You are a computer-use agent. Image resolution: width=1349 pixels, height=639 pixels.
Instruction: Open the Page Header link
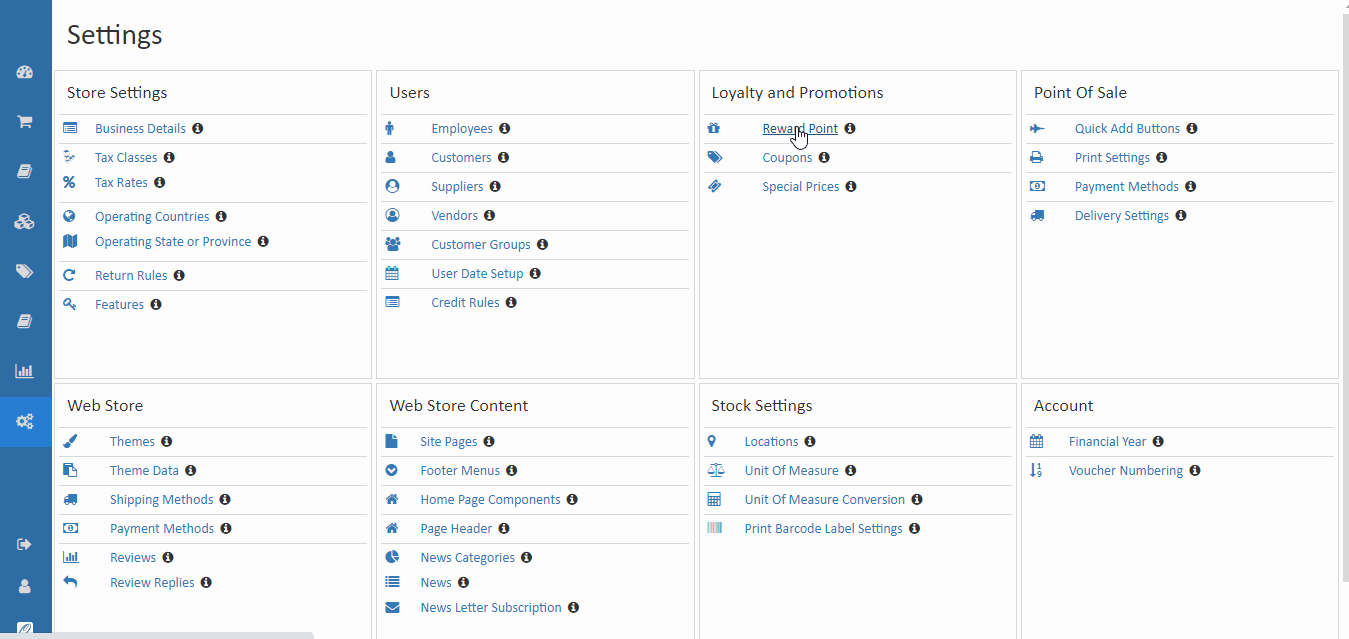(x=456, y=529)
